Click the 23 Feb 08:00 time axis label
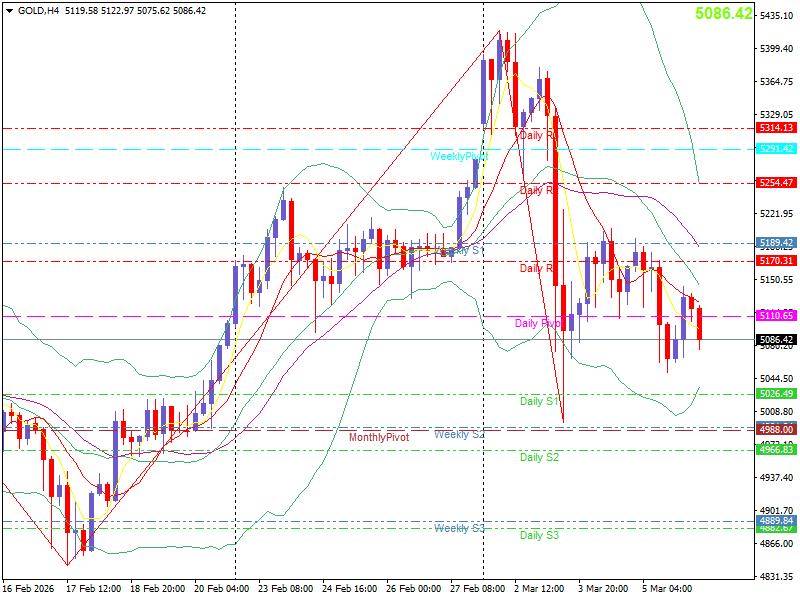Screen dimensions: 800x600 (284, 588)
